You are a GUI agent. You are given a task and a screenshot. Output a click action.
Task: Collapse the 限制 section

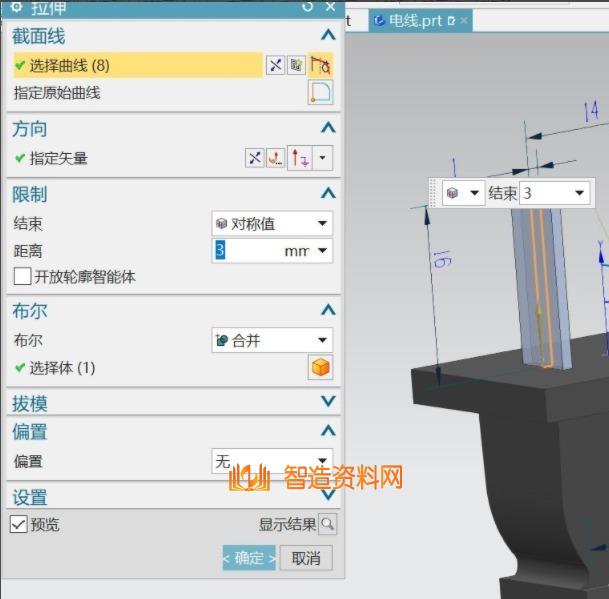coord(328,193)
